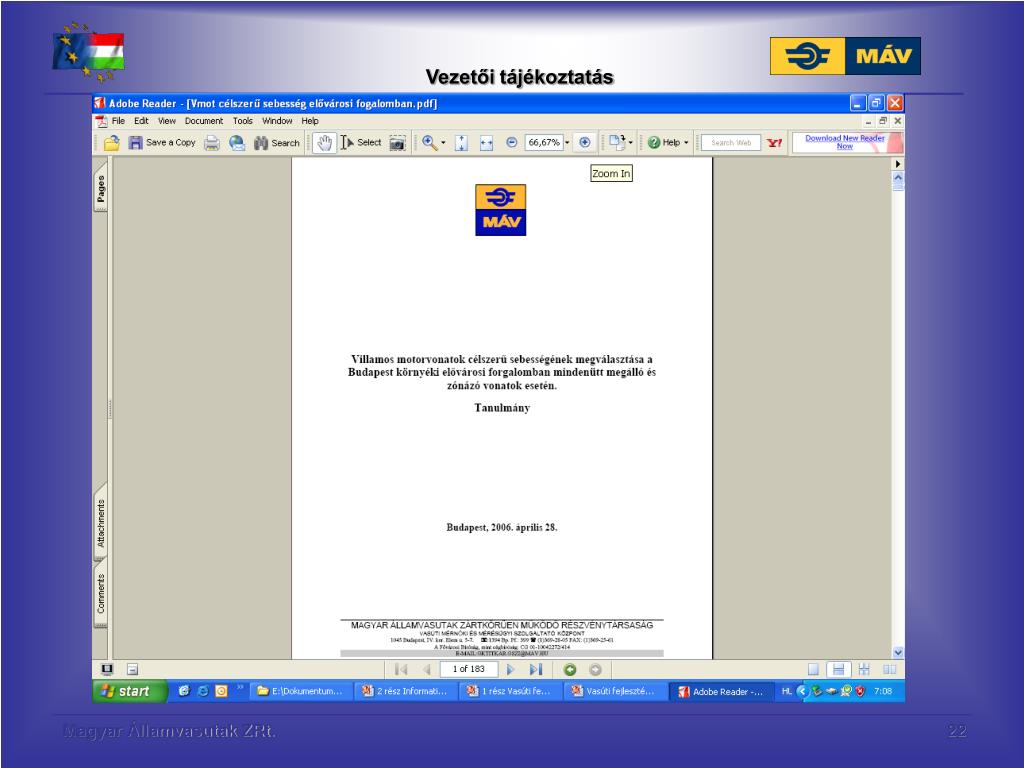The height and width of the screenshot is (768, 1024).
Task: Expand hidden tray icons arrow
Action: [803, 691]
